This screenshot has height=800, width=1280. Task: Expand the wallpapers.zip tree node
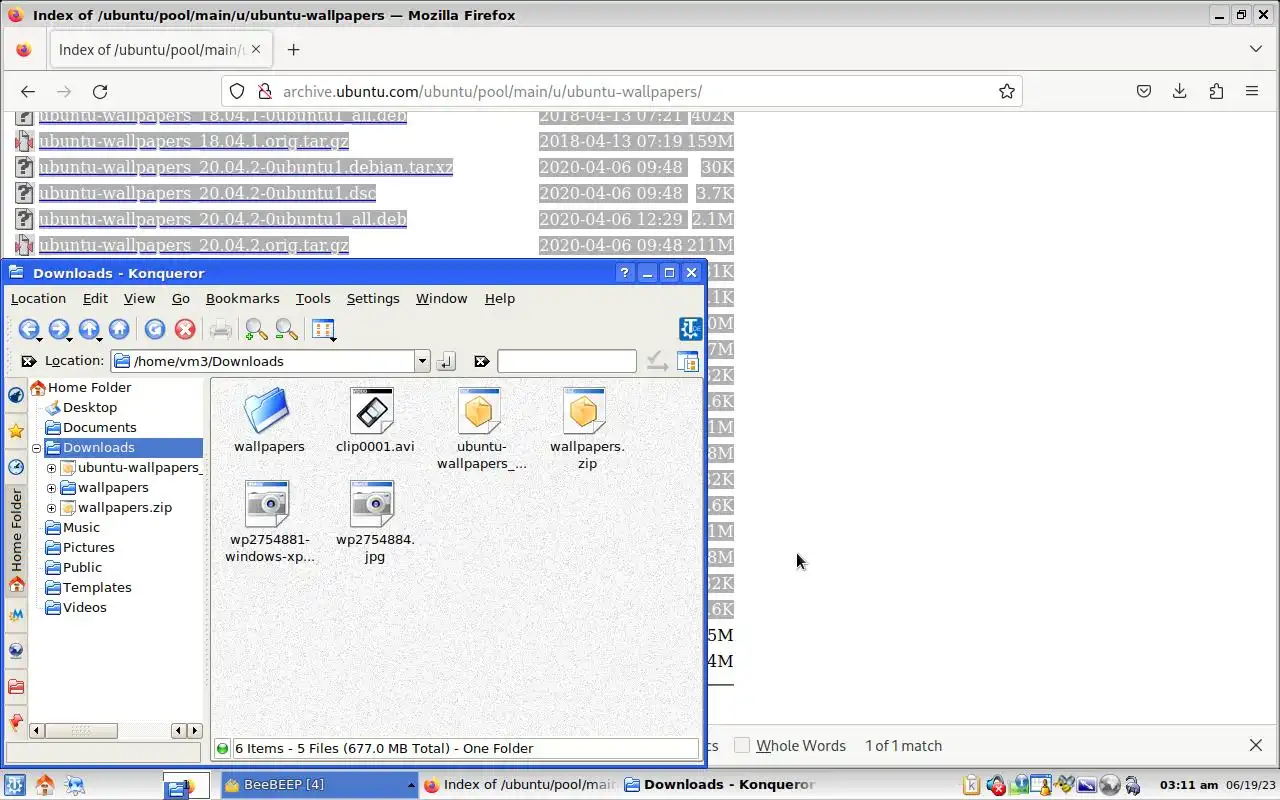pyautogui.click(x=52, y=508)
